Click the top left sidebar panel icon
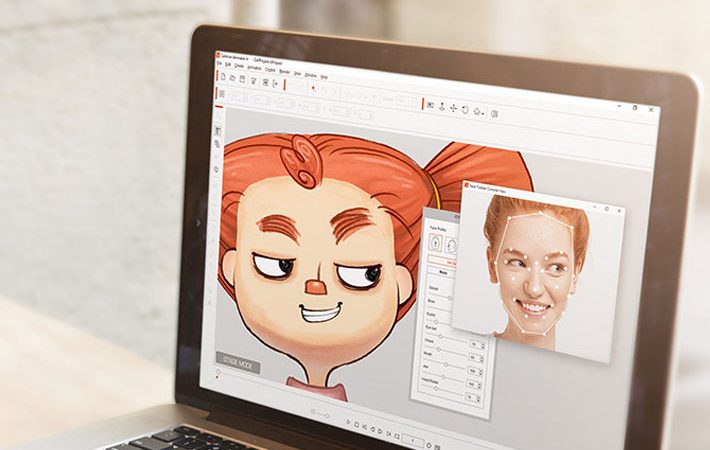710x450 pixels. 218,131
